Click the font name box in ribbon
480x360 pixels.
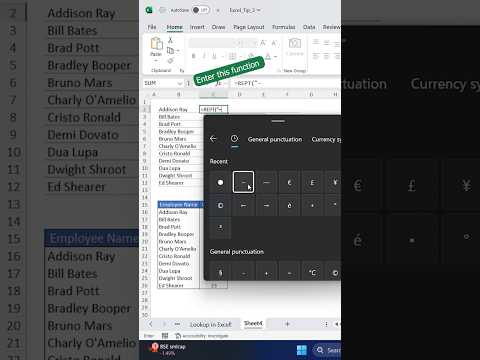211,43
